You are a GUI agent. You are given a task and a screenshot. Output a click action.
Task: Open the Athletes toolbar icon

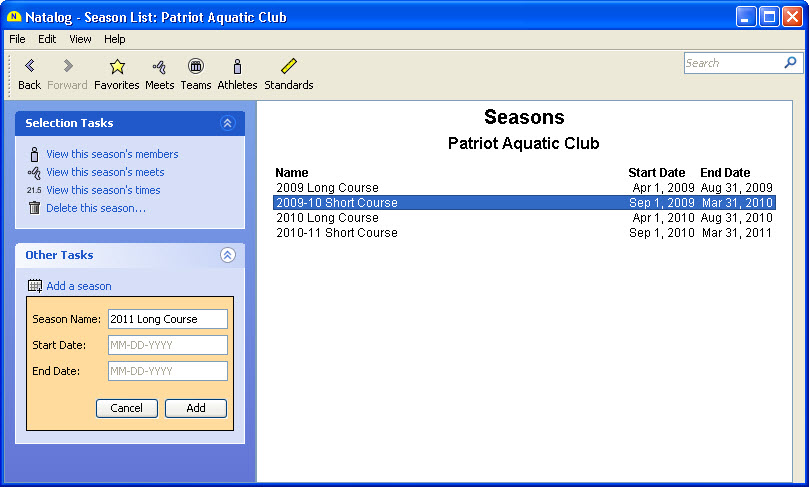237,67
